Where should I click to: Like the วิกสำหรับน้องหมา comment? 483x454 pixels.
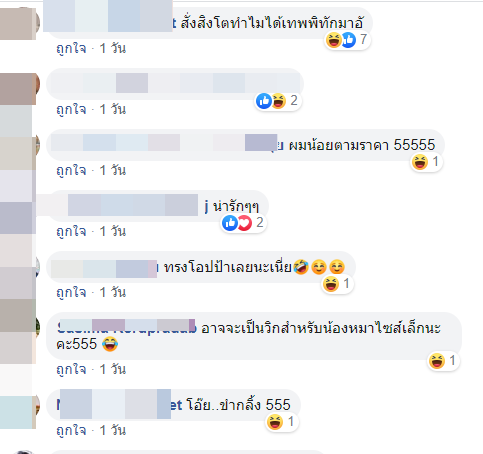click(x=71, y=370)
